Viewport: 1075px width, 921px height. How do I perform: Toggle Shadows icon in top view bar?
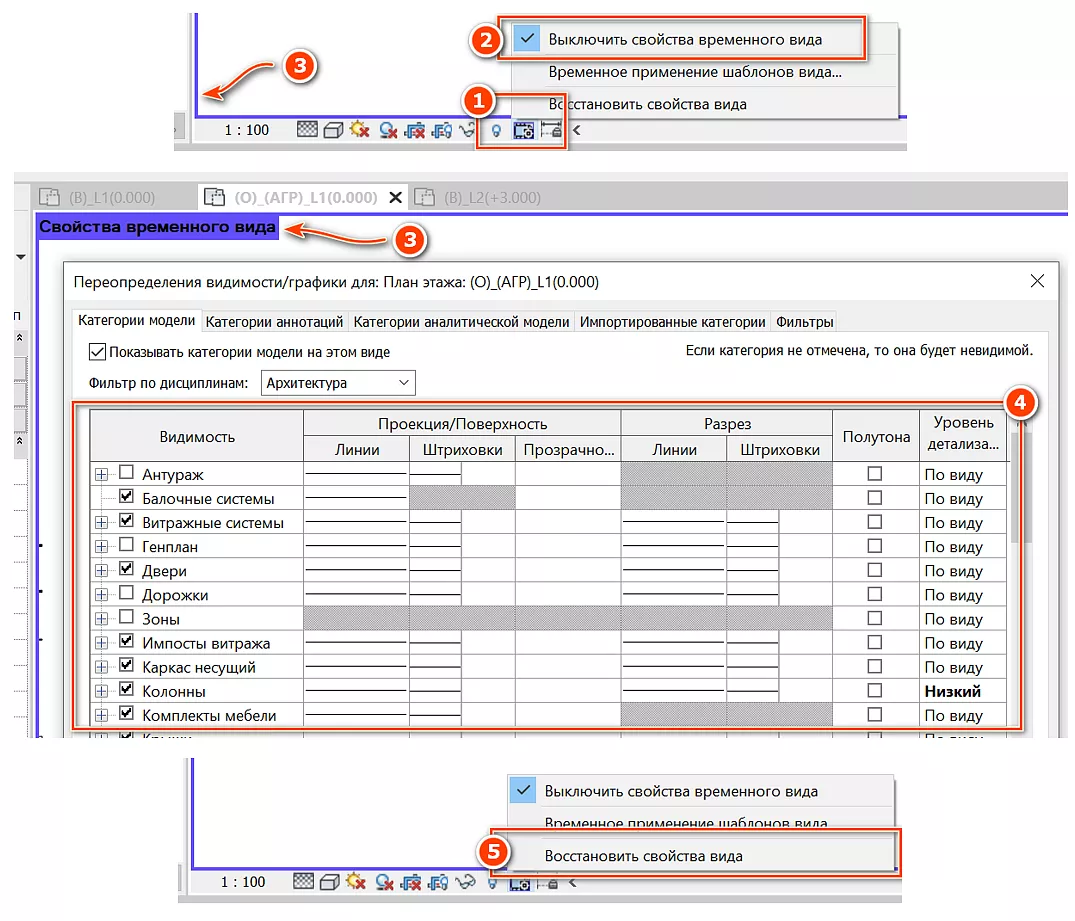(389, 130)
